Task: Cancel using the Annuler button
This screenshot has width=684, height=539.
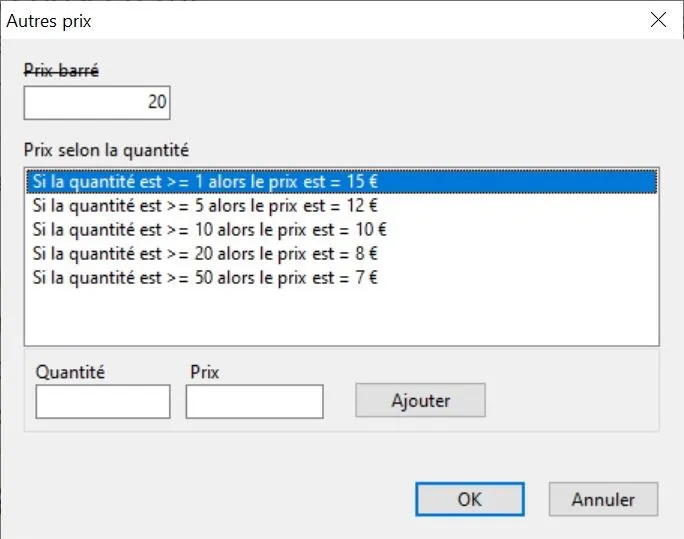Action: pyautogui.click(x=603, y=499)
